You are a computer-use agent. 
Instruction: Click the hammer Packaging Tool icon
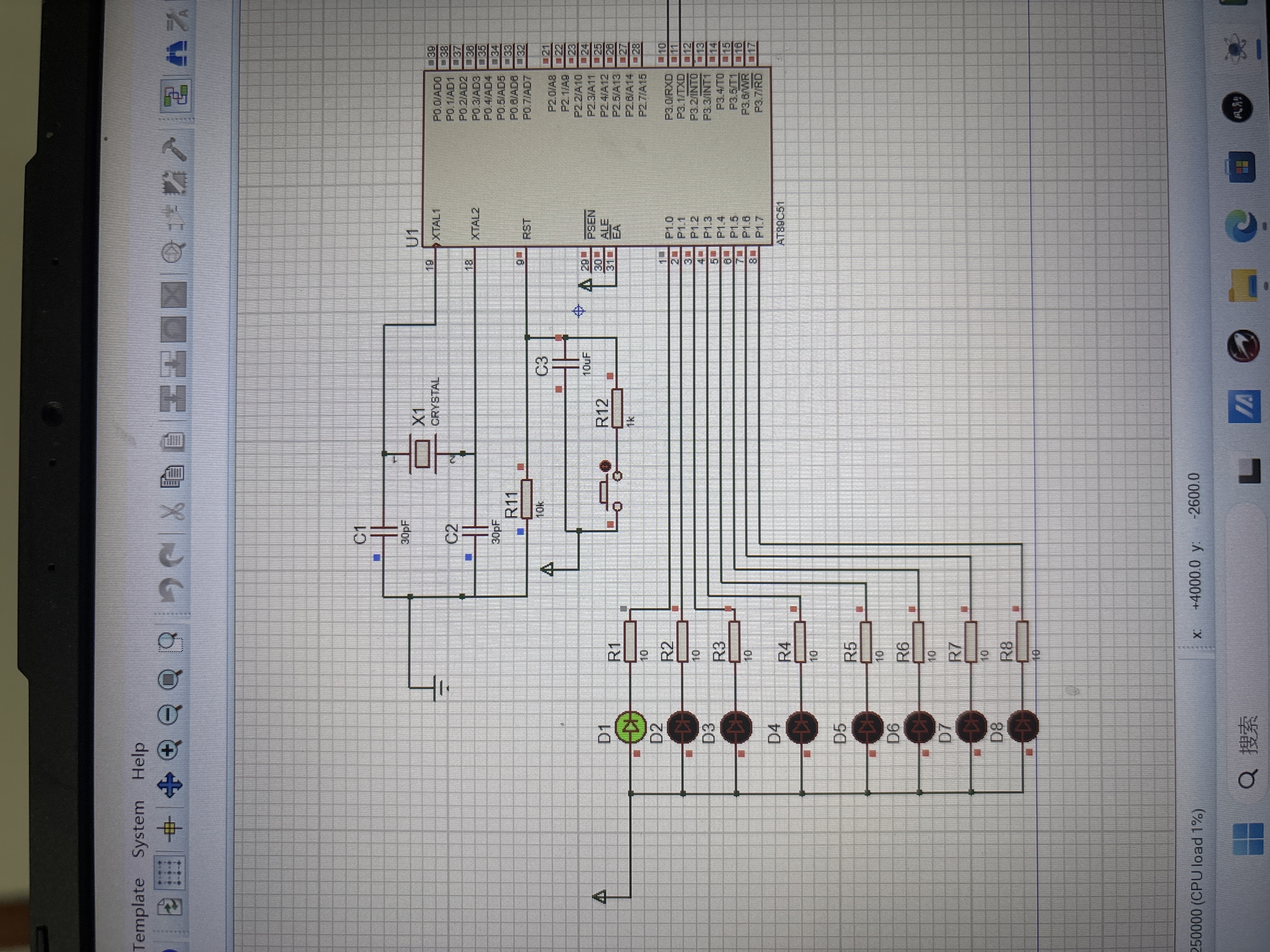point(174,150)
